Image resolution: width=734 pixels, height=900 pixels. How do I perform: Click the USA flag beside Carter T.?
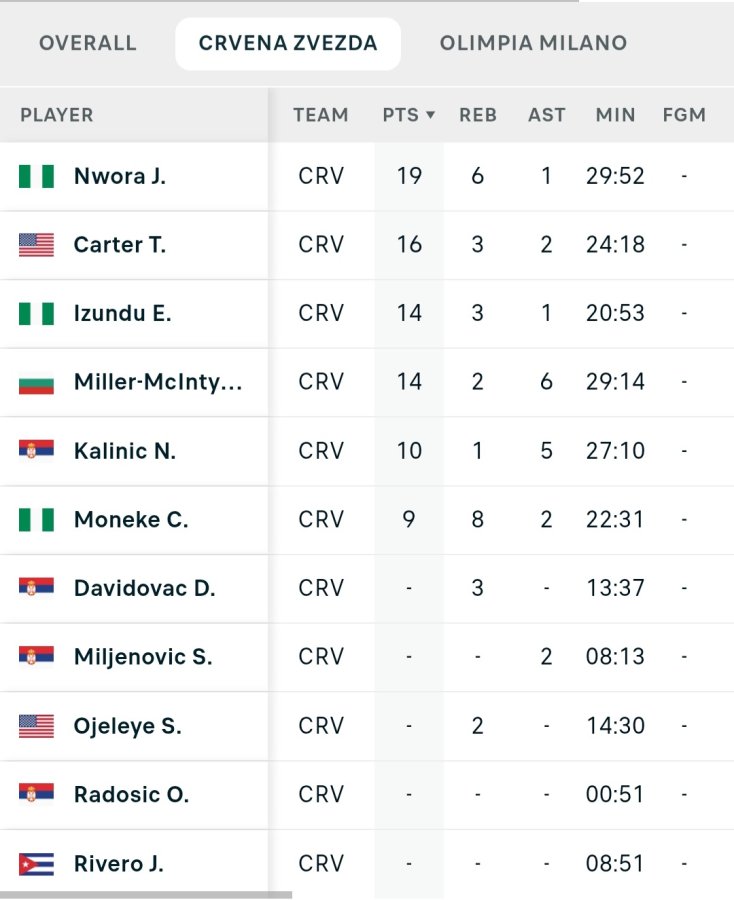point(36,244)
